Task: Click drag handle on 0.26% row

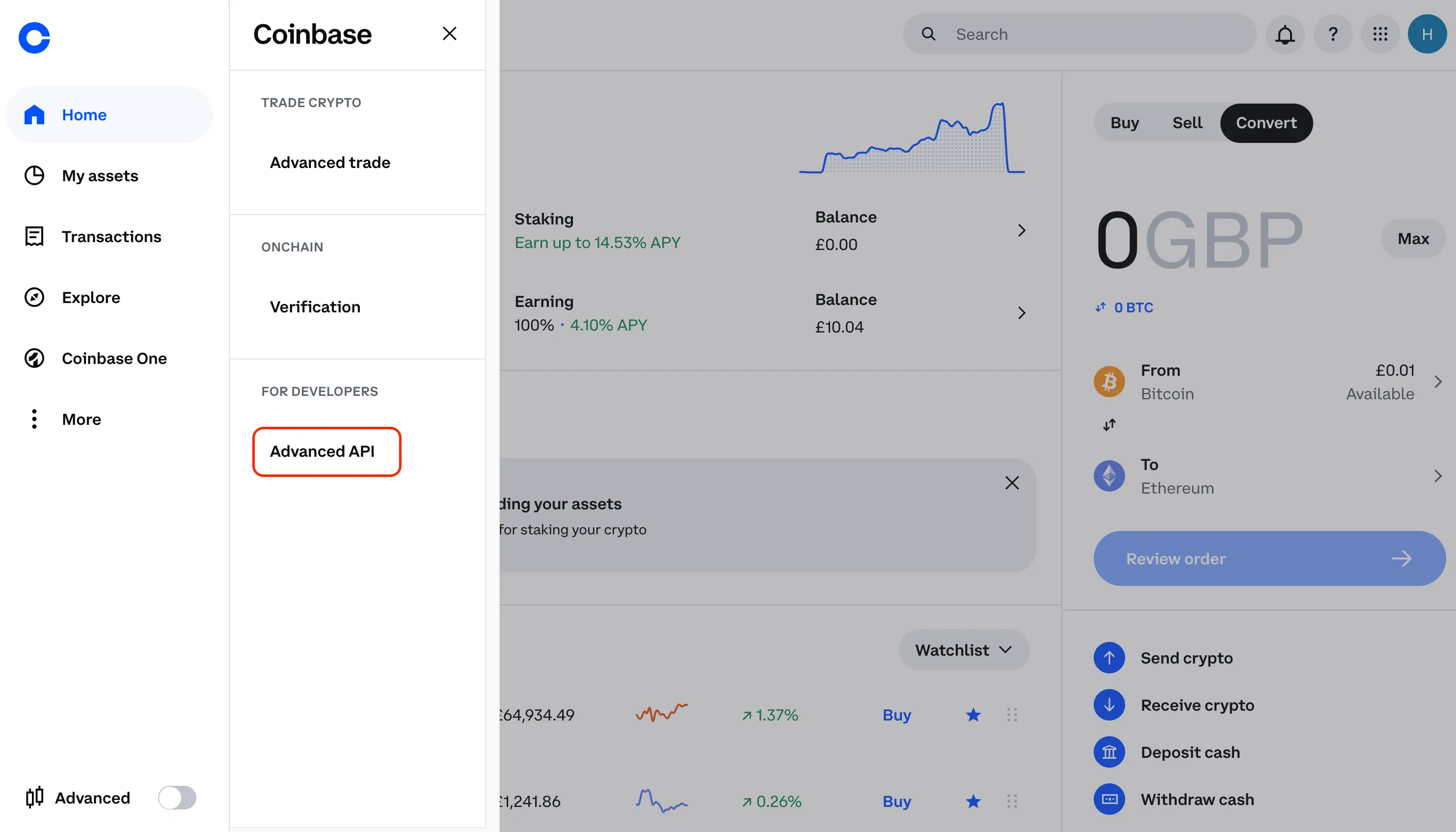Action: [1012, 801]
